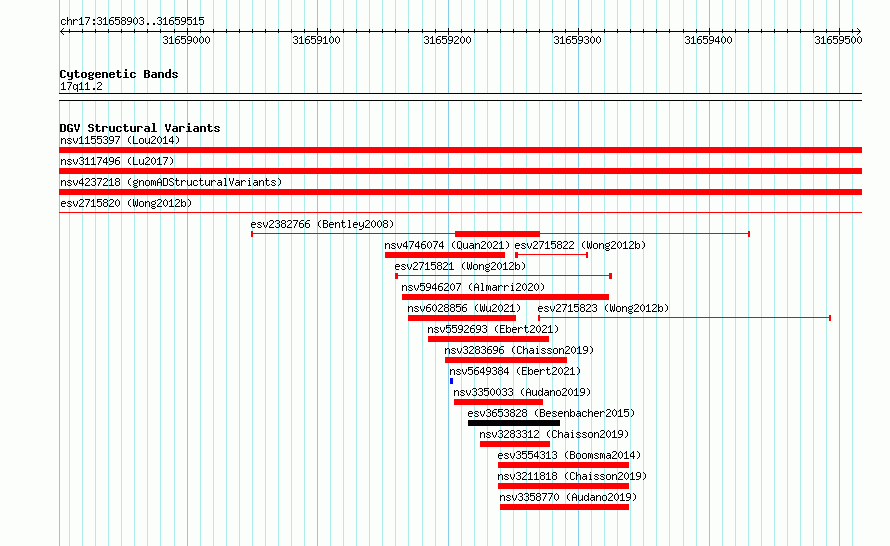This screenshot has width=890, height=546.
Task: Click the DGV Structural Variants track title
Action: click(140, 128)
